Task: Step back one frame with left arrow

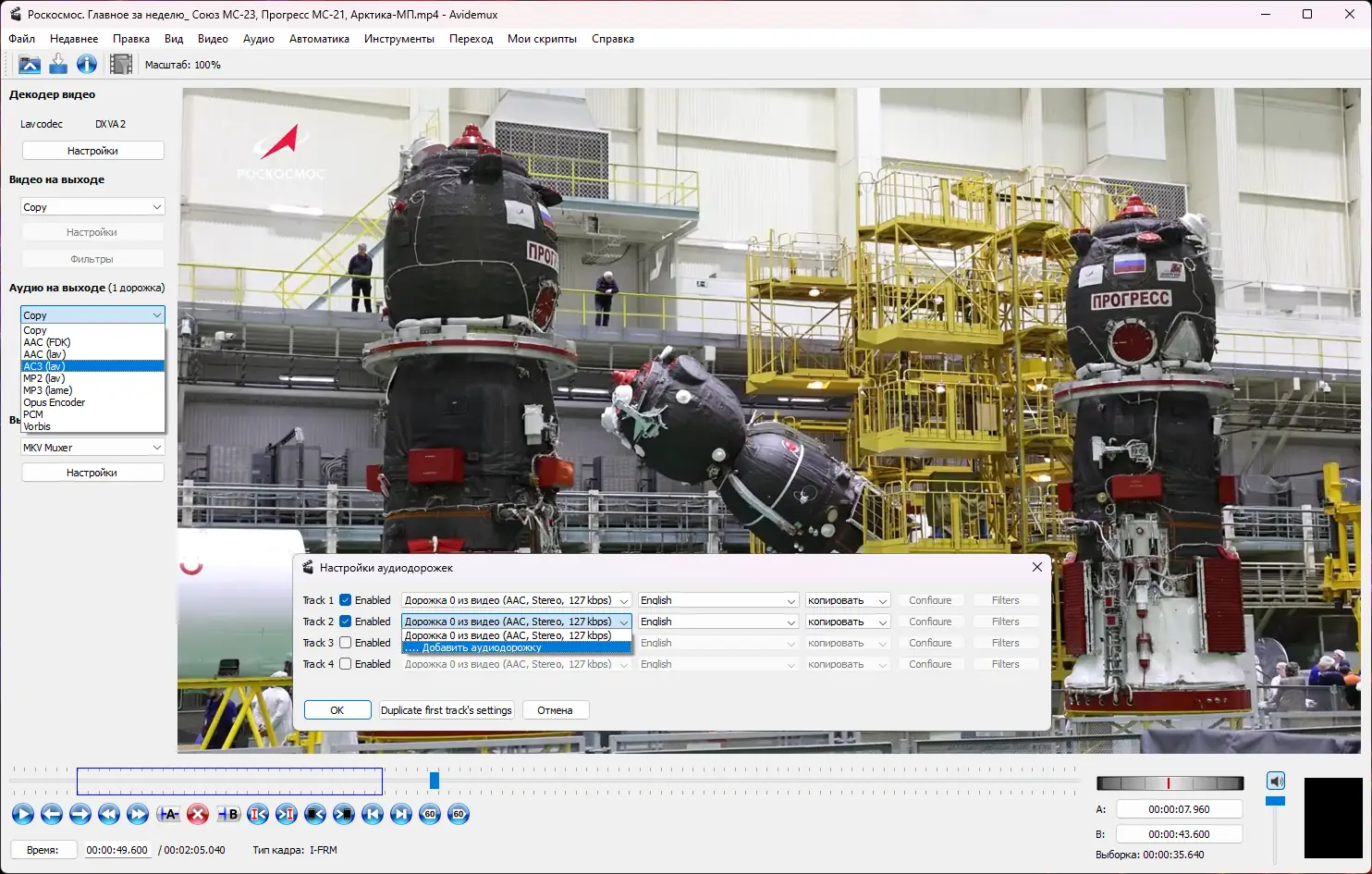Action: pyautogui.click(x=52, y=814)
